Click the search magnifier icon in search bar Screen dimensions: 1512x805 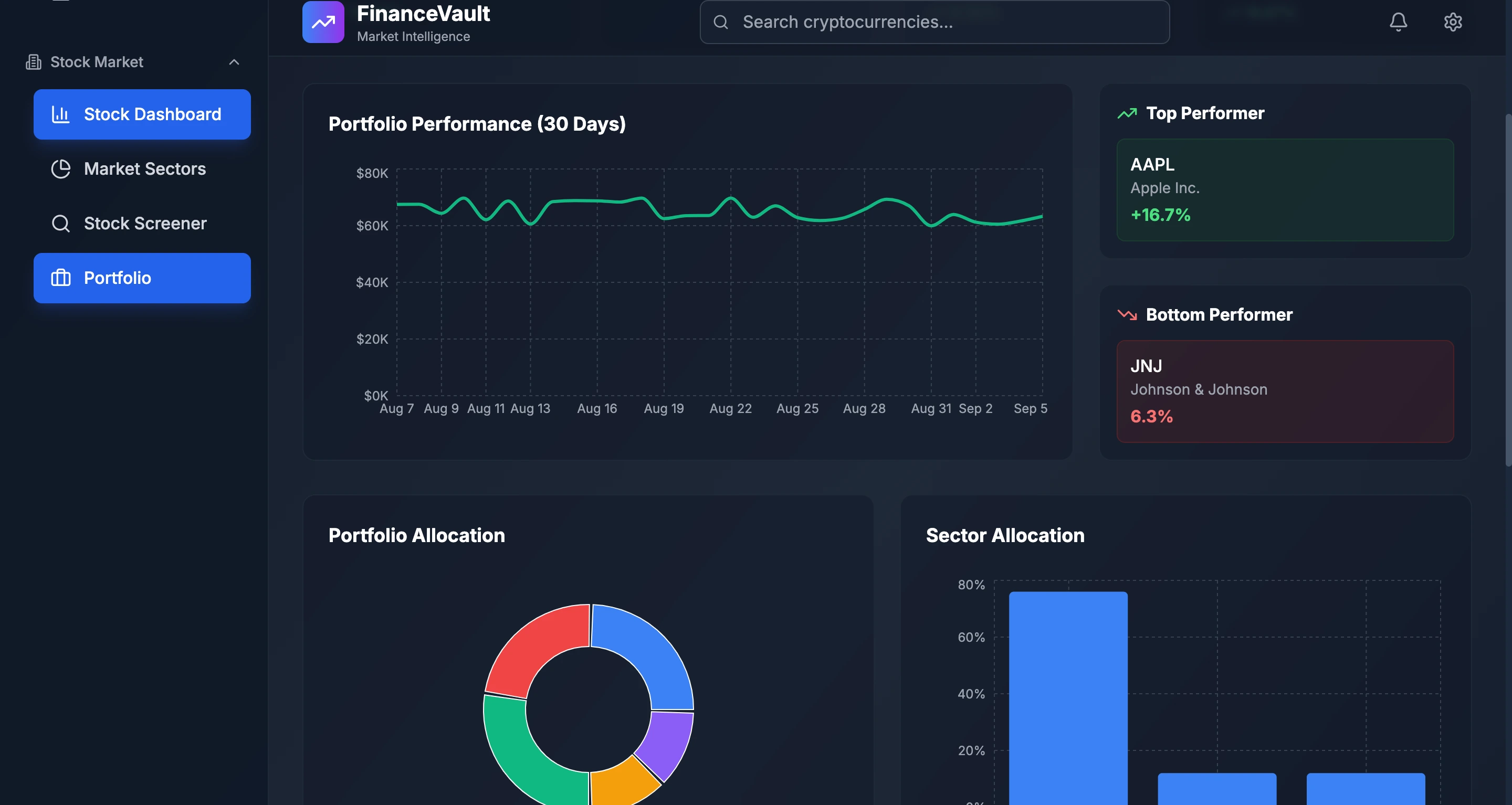[x=721, y=22]
